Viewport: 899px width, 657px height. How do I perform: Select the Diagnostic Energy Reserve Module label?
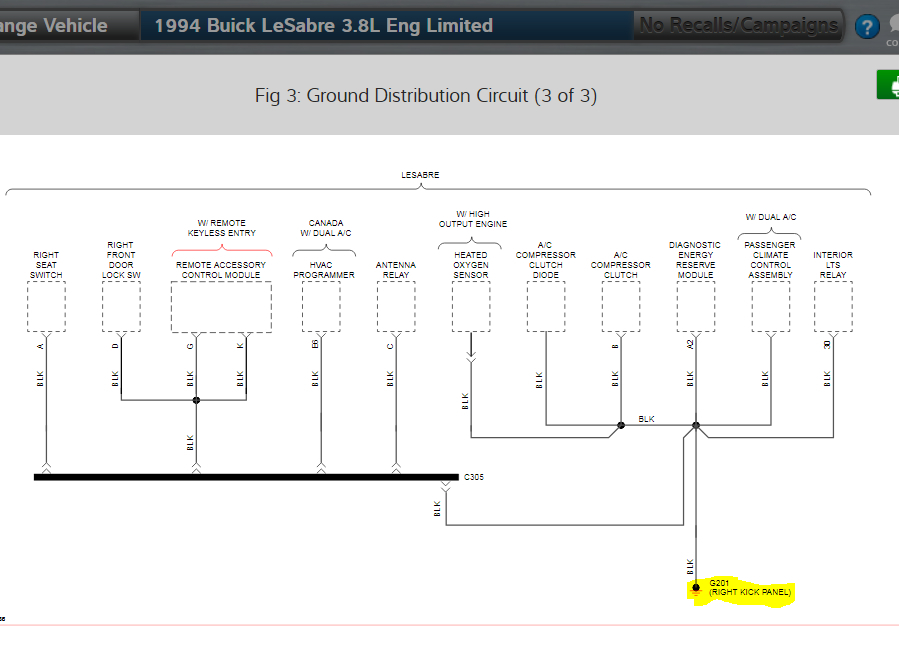coord(695,260)
